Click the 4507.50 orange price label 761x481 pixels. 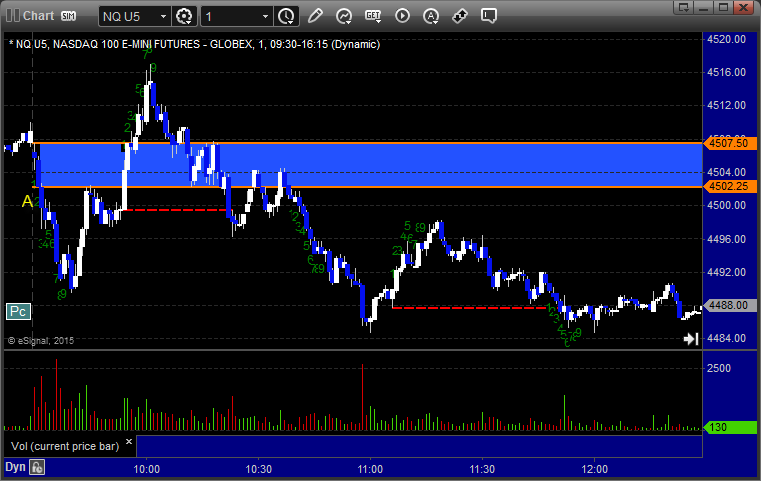click(730, 143)
